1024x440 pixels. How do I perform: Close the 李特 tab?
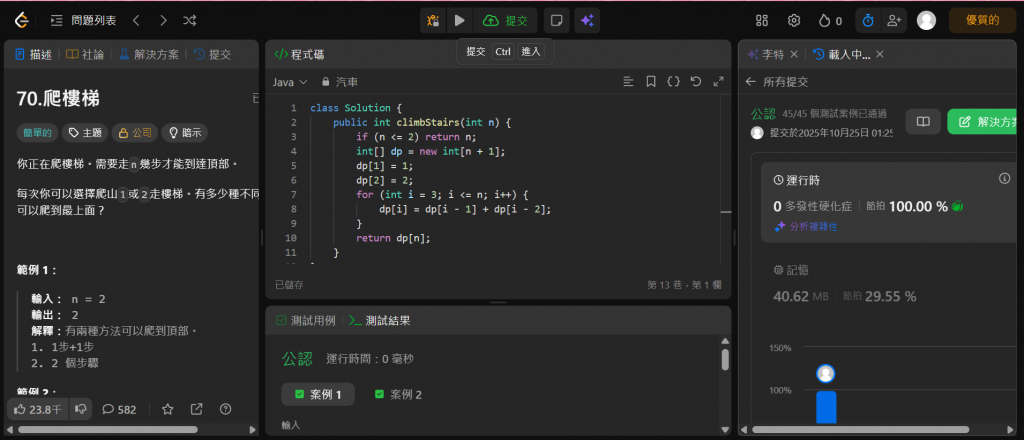tap(794, 54)
